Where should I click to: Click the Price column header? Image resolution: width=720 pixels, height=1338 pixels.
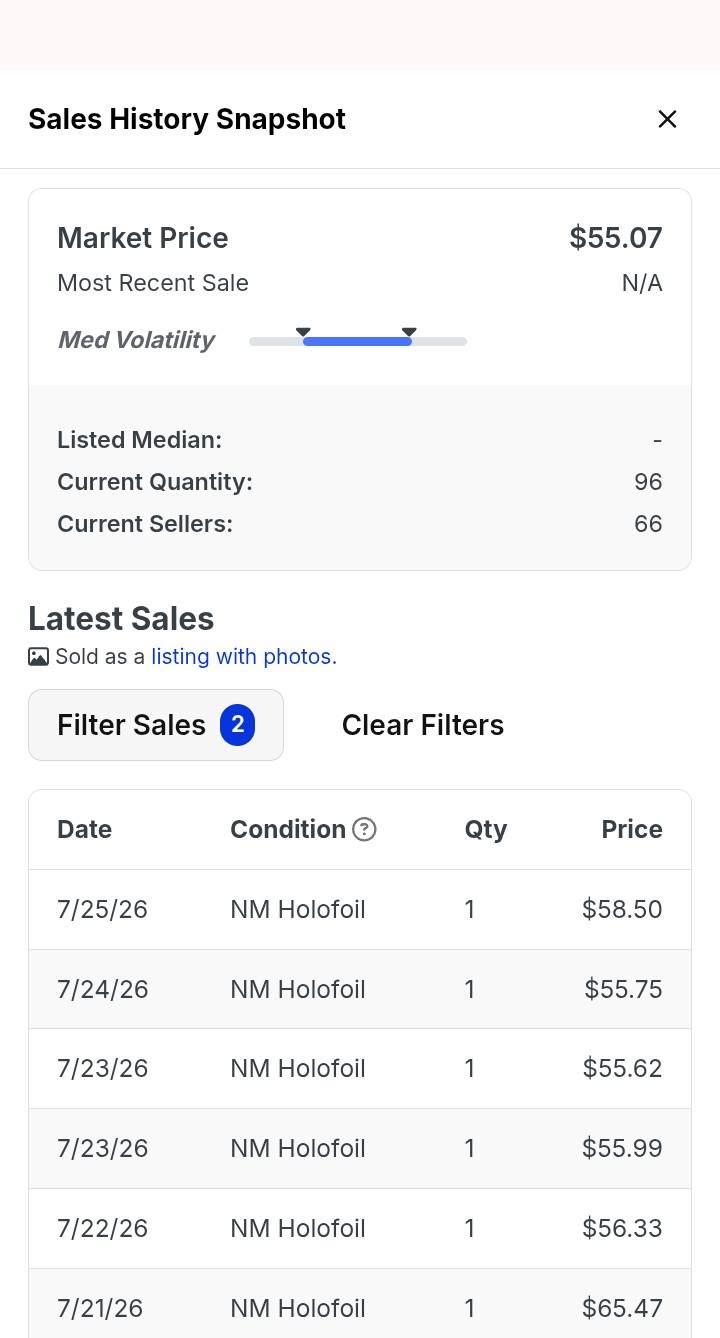point(632,829)
